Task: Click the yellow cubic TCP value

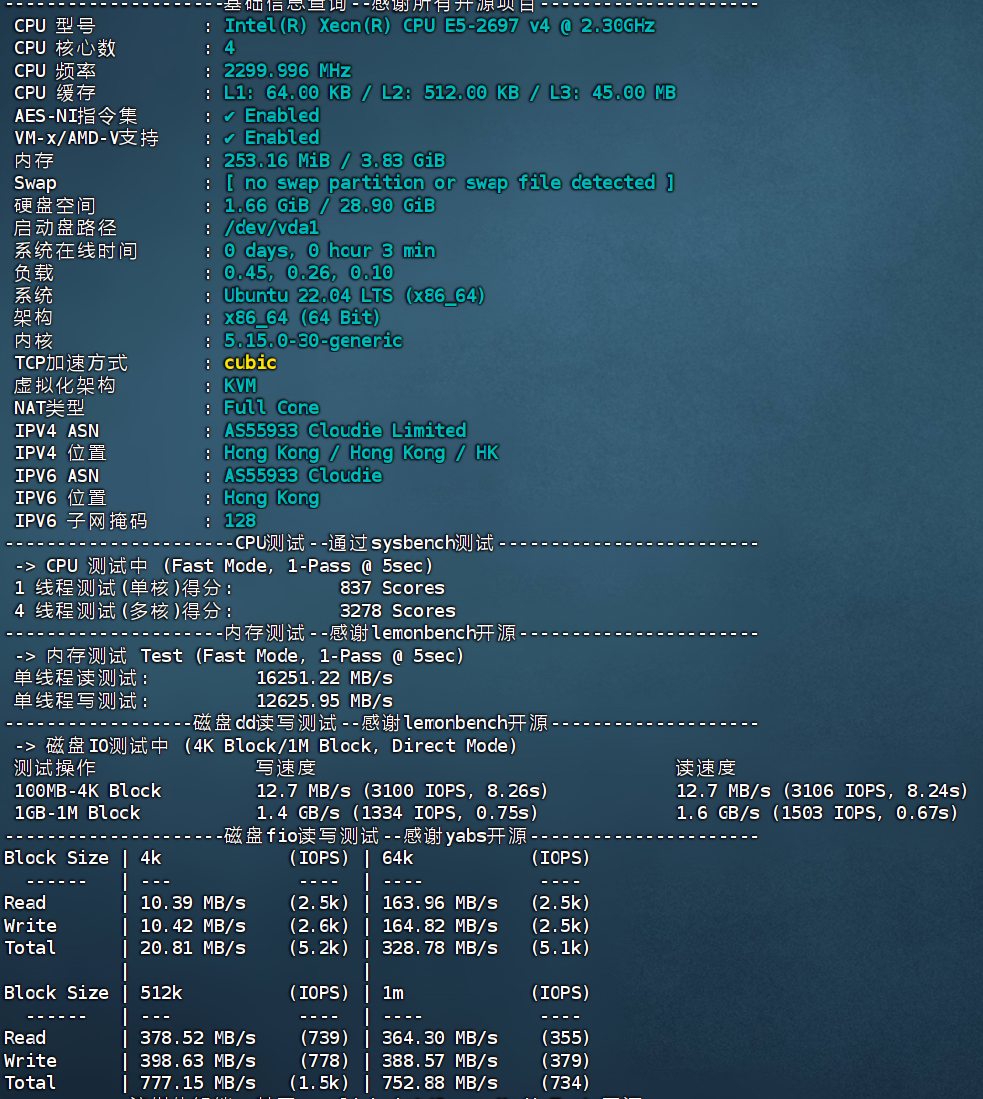Action: (x=250, y=363)
